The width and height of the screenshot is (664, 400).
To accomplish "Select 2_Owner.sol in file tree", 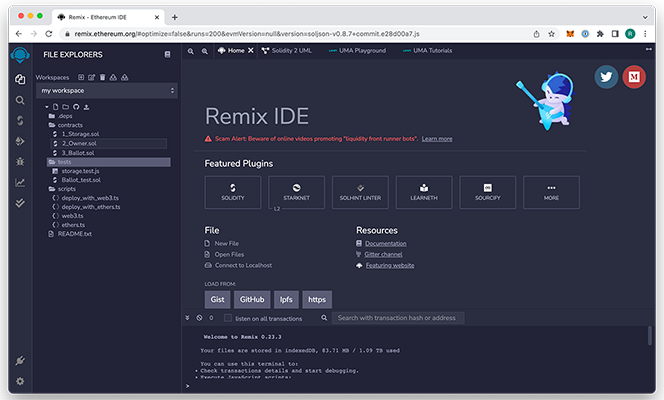I will point(108,143).
